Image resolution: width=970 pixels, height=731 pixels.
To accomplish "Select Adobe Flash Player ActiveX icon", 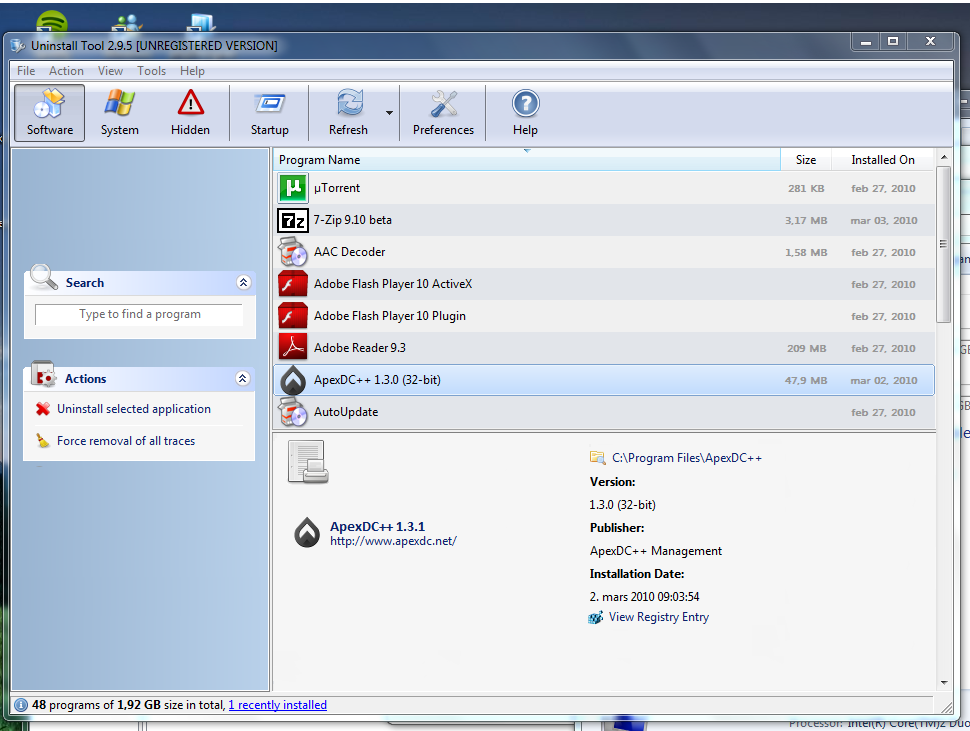I will coord(293,284).
